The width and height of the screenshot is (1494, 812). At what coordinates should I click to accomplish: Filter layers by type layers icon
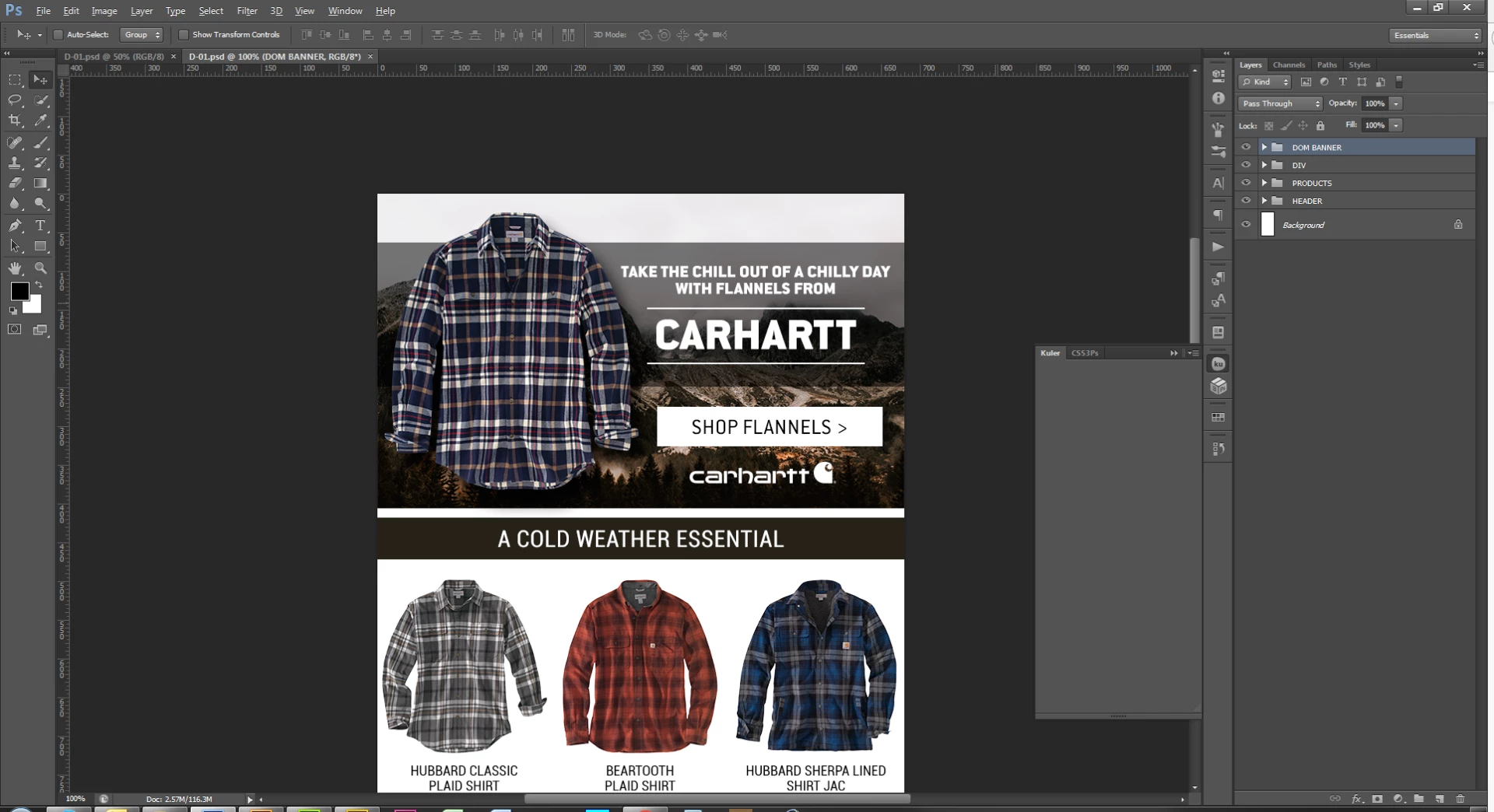pos(1342,82)
